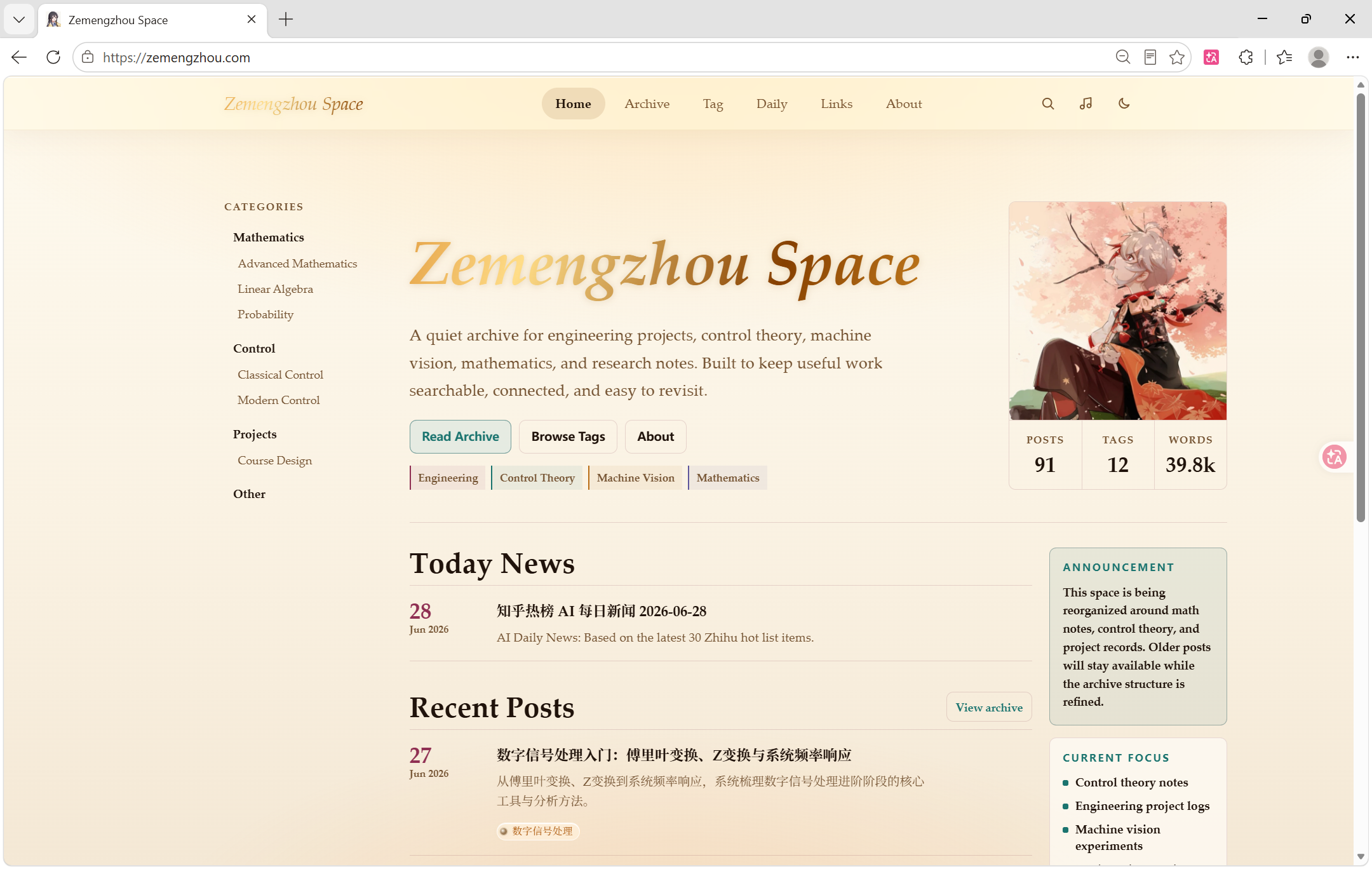Open the Mathematics category

(269, 237)
